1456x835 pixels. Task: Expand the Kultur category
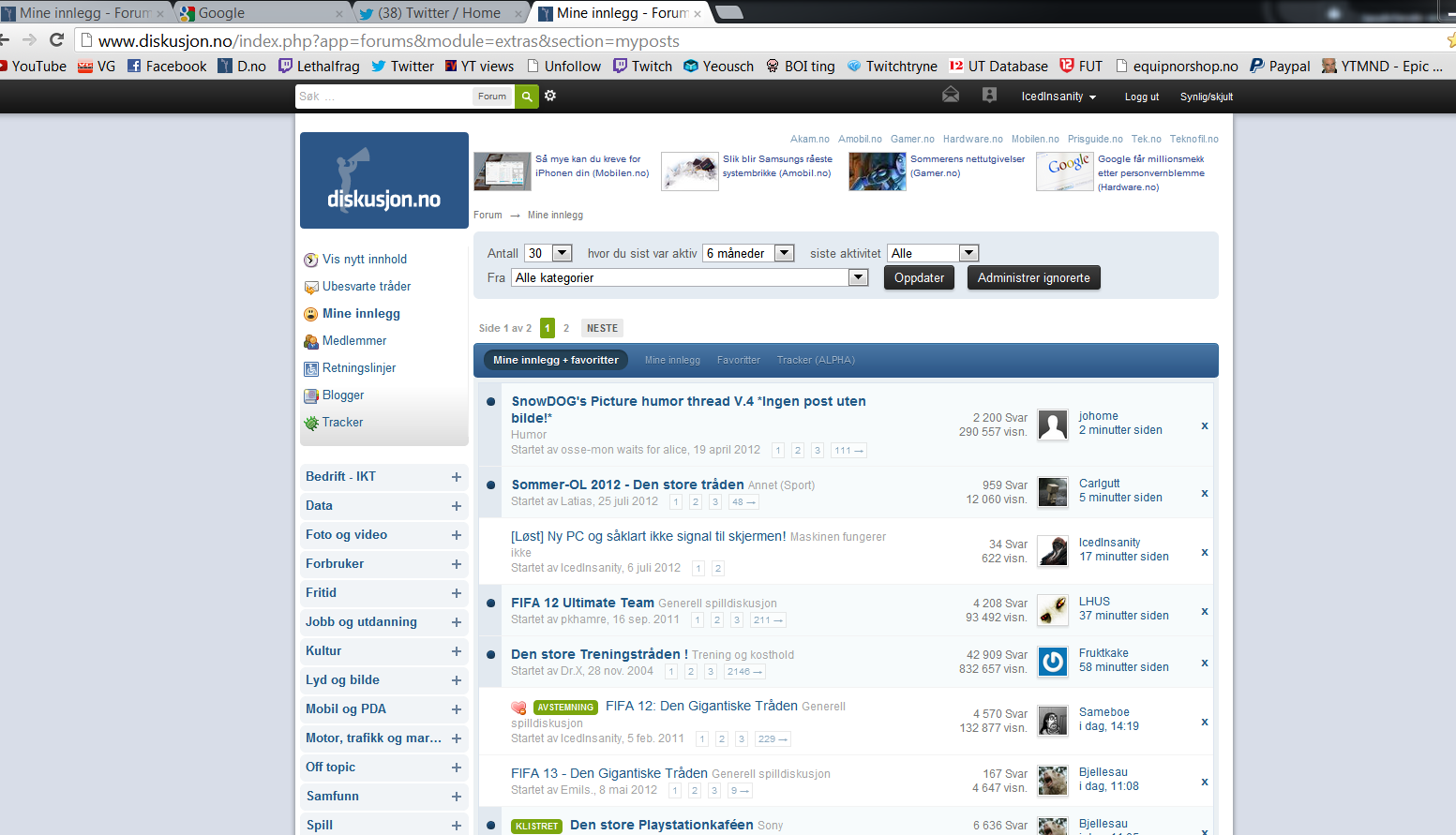pos(457,651)
